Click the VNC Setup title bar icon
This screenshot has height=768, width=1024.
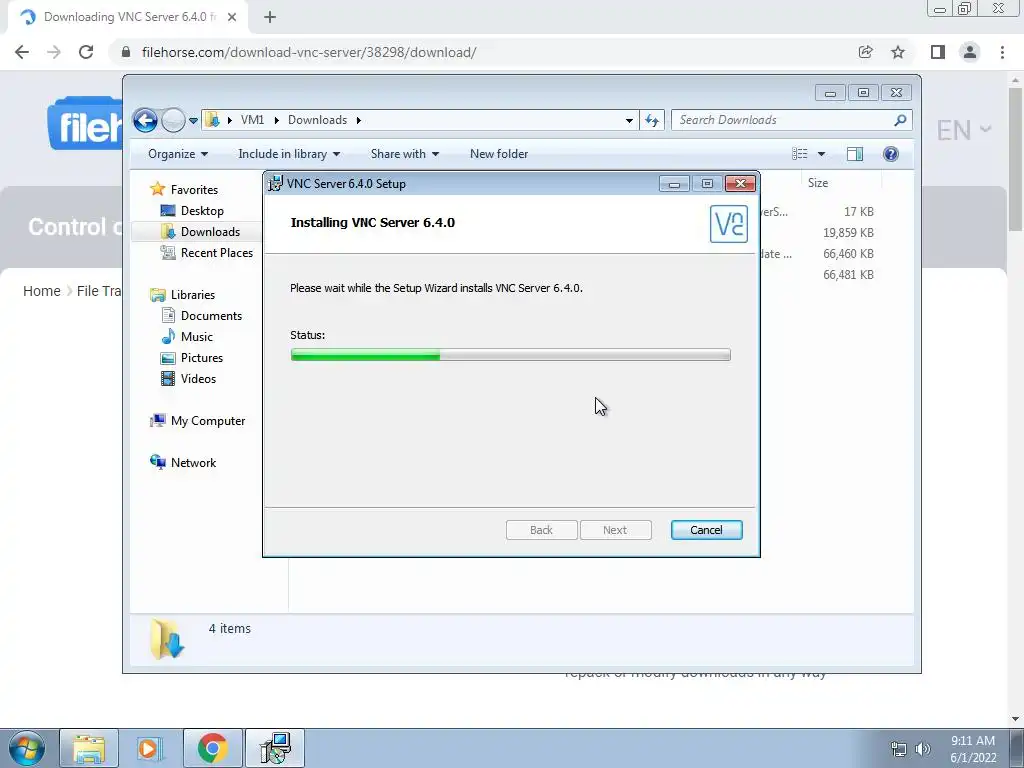click(x=276, y=184)
